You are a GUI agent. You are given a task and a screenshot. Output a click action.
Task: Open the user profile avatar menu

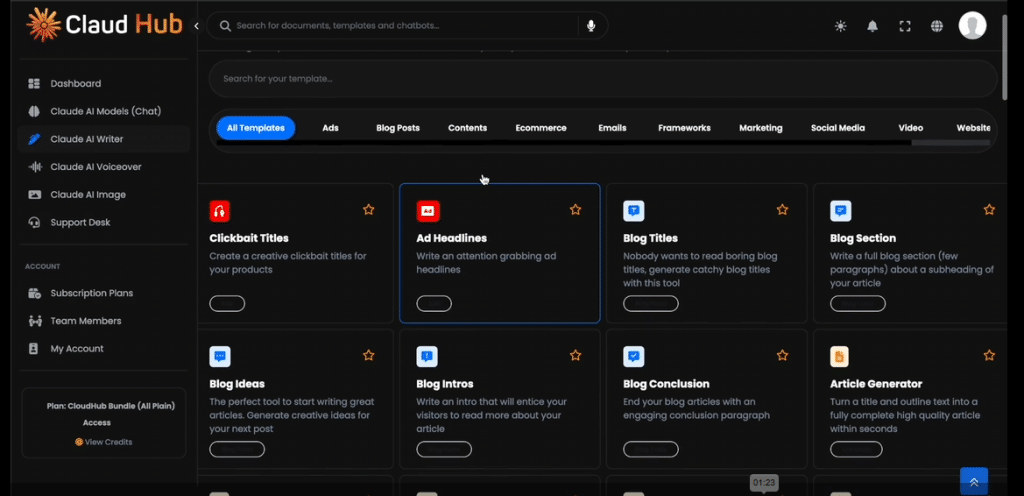pos(972,26)
